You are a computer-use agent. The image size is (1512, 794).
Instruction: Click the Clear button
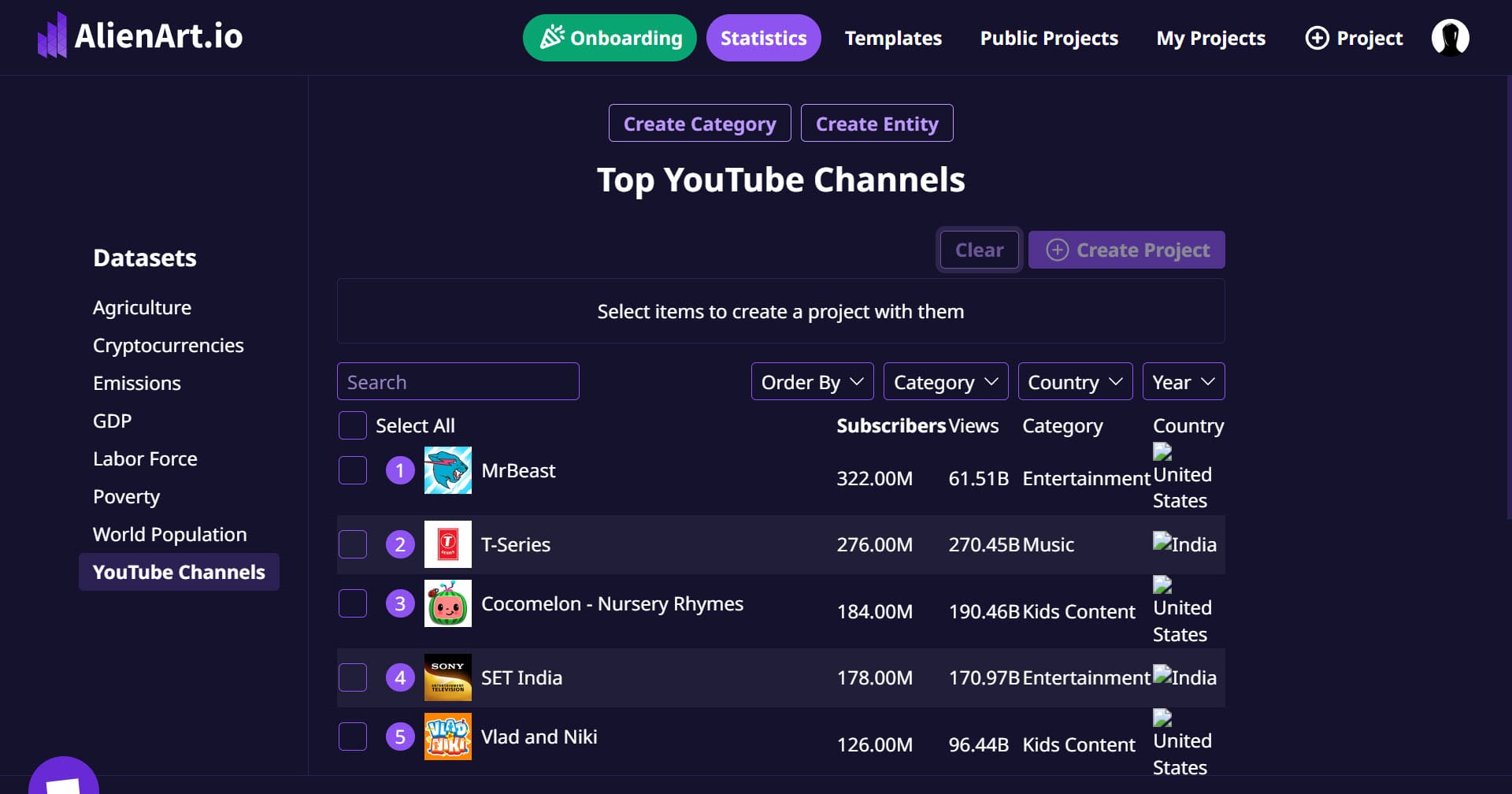click(980, 250)
